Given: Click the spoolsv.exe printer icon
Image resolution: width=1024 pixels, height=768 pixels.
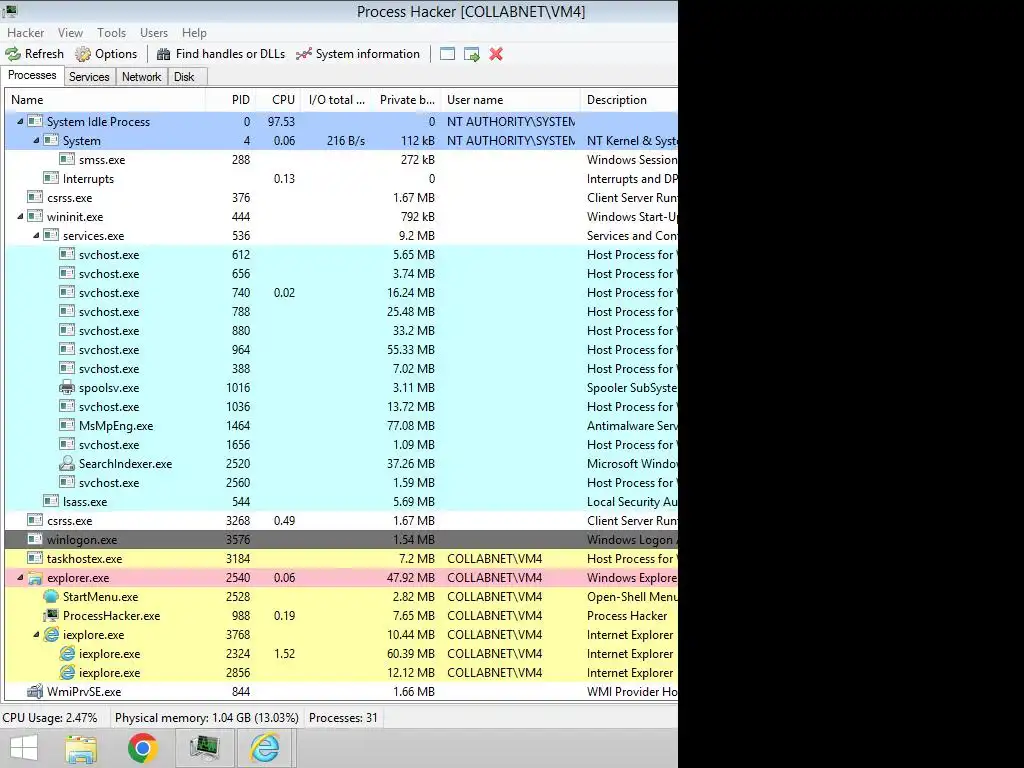Looking at the screenshot, I should (x=67, y=387).
